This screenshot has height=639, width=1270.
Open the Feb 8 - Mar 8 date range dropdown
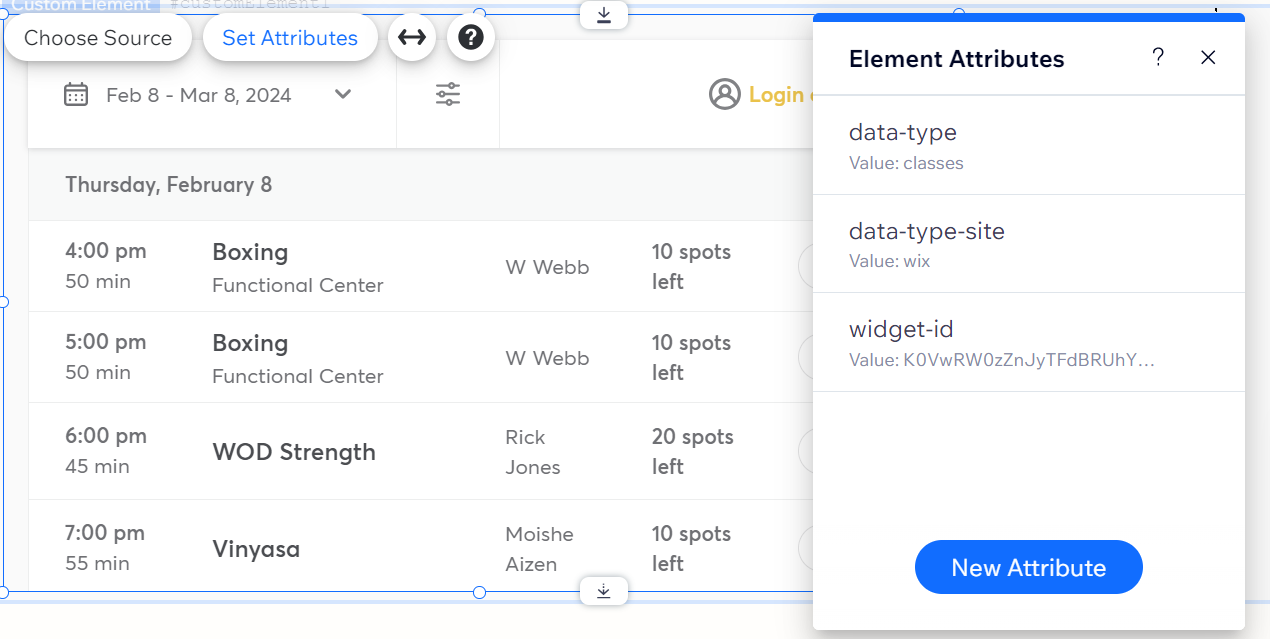[343, 94]
